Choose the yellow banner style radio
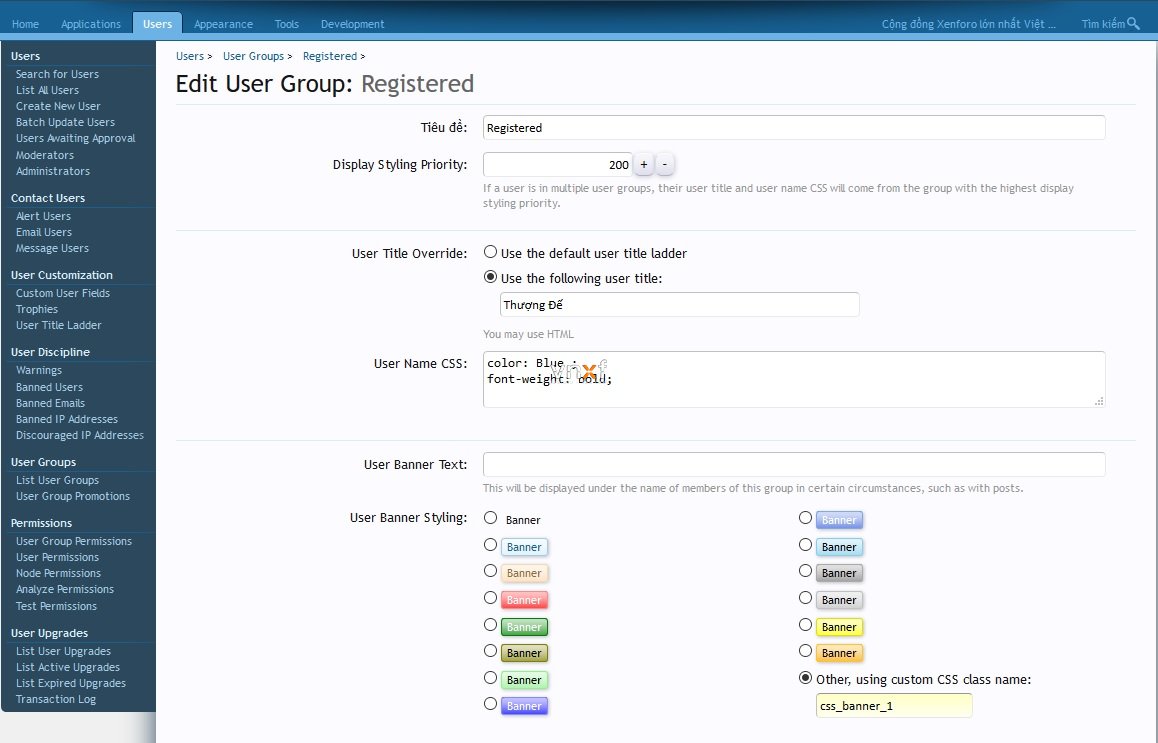This screenshot has height=743, width=1158. pos(806,625)
